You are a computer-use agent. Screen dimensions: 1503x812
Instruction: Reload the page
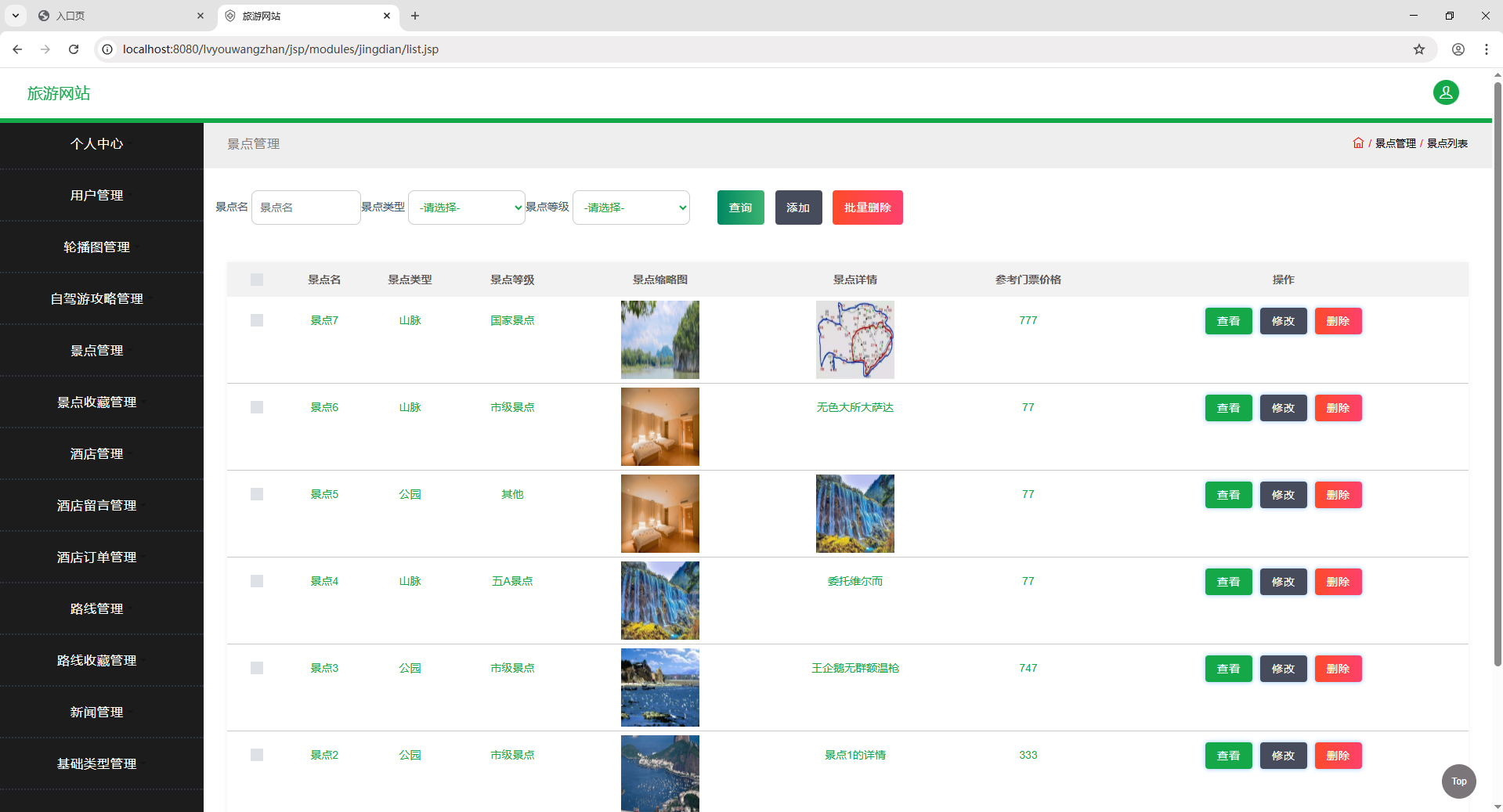pyautogui.click(x=74, y=49)
